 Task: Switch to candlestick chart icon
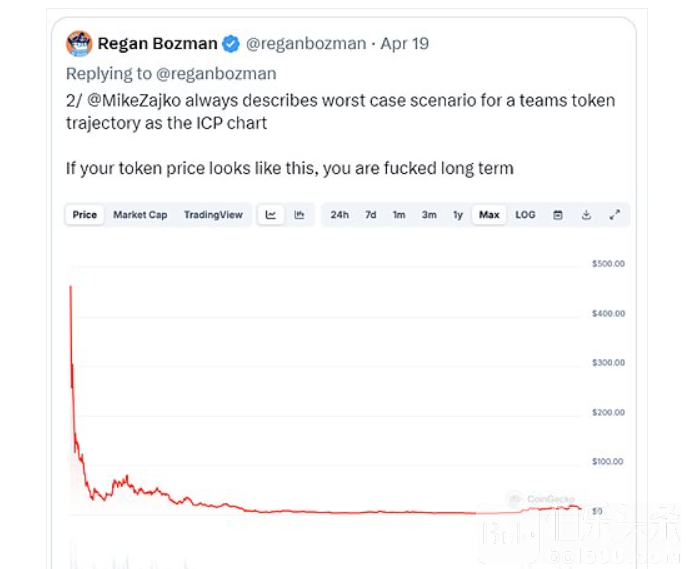click(x=299, y=215)
